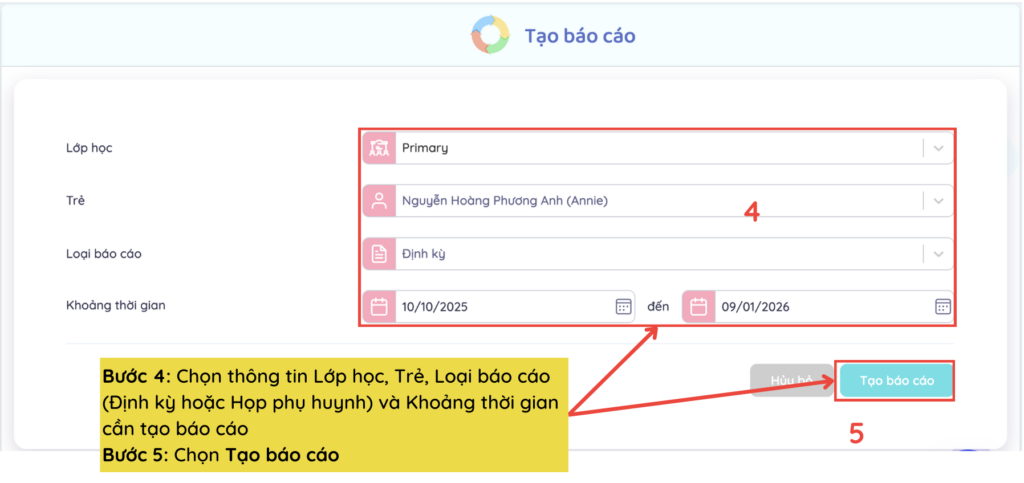Click the Hủy bỏ cancel button

coord(790,381)
